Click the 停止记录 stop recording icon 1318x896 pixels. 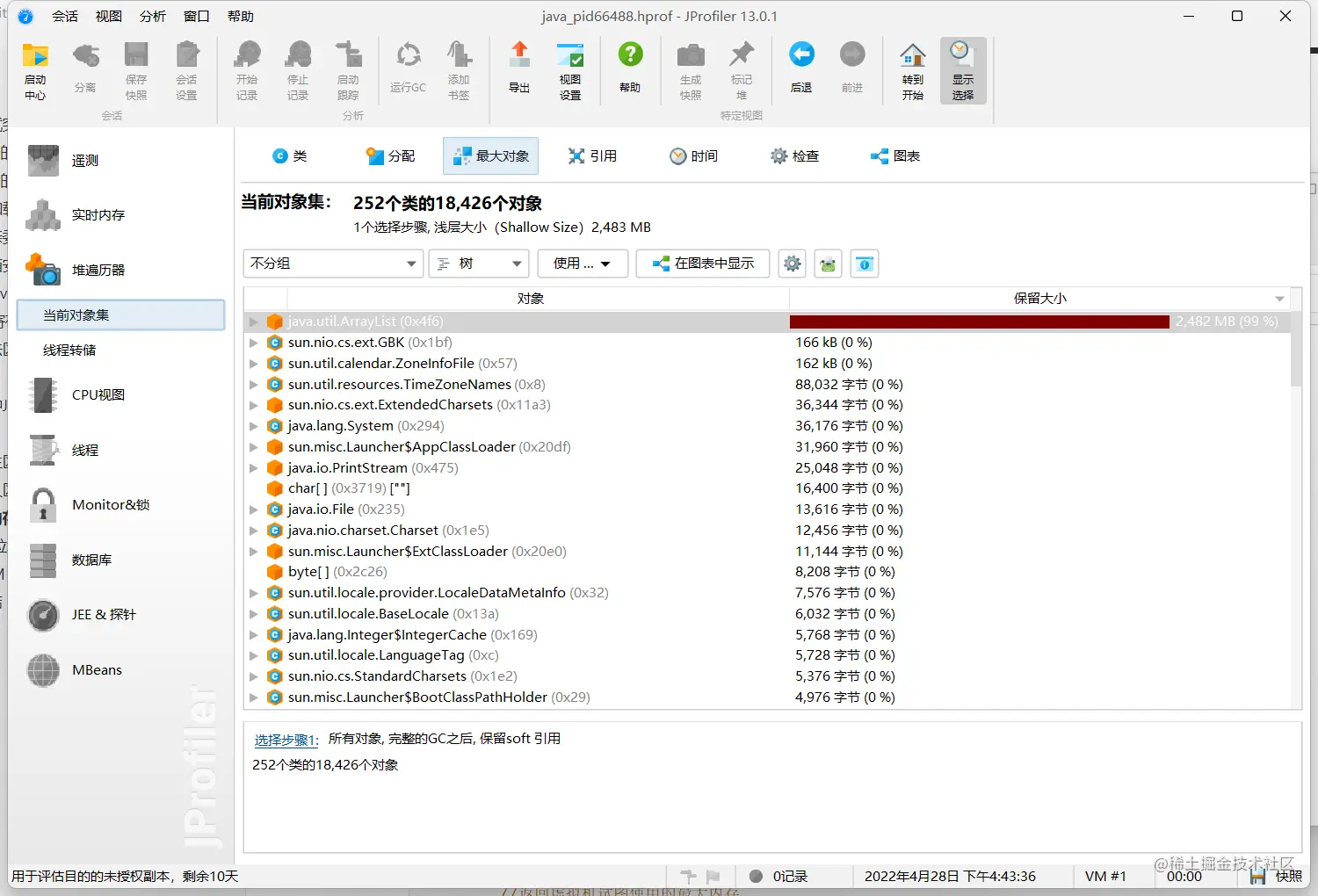pos(298,70)
